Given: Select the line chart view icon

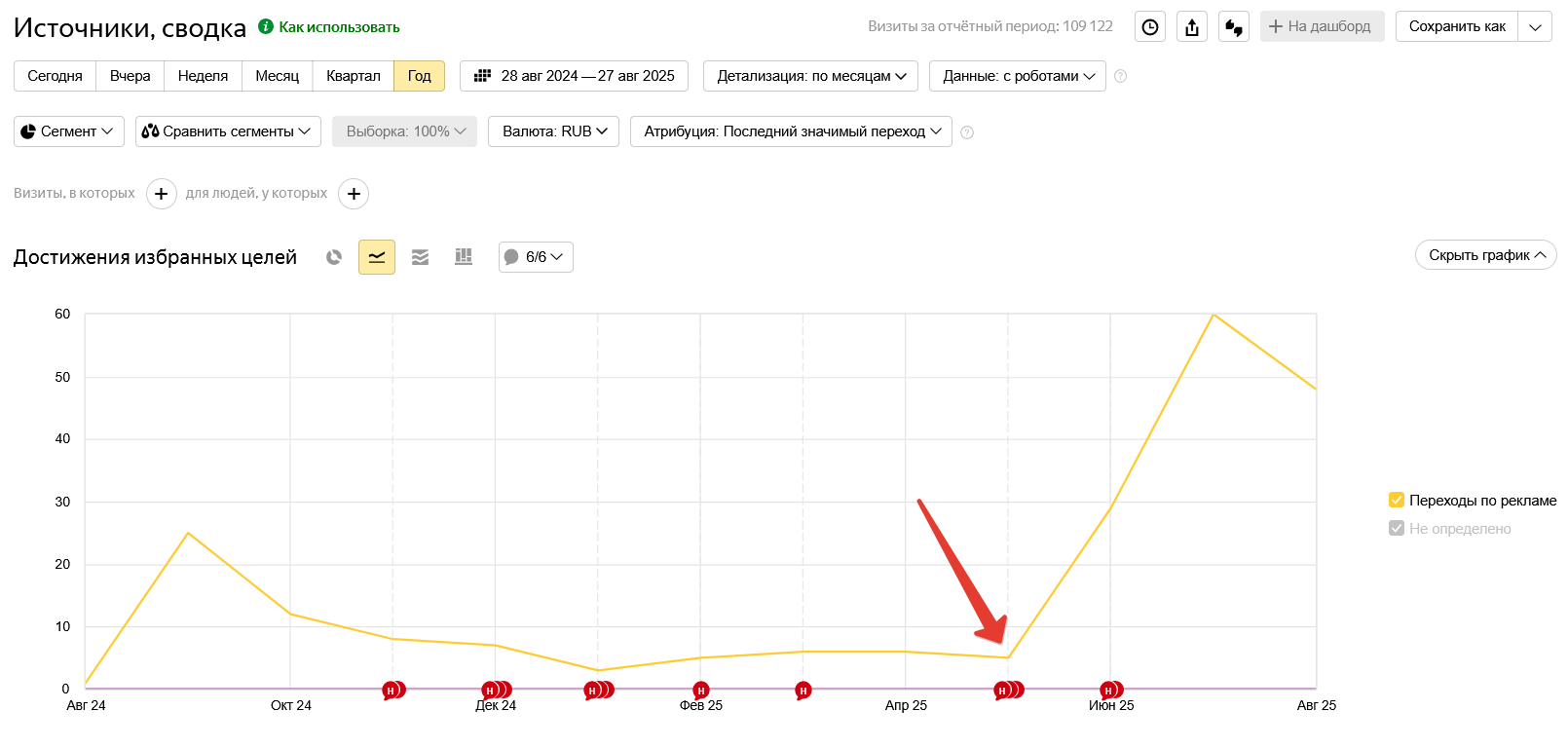Looking at the screenshot, I should tap(377, 257).
